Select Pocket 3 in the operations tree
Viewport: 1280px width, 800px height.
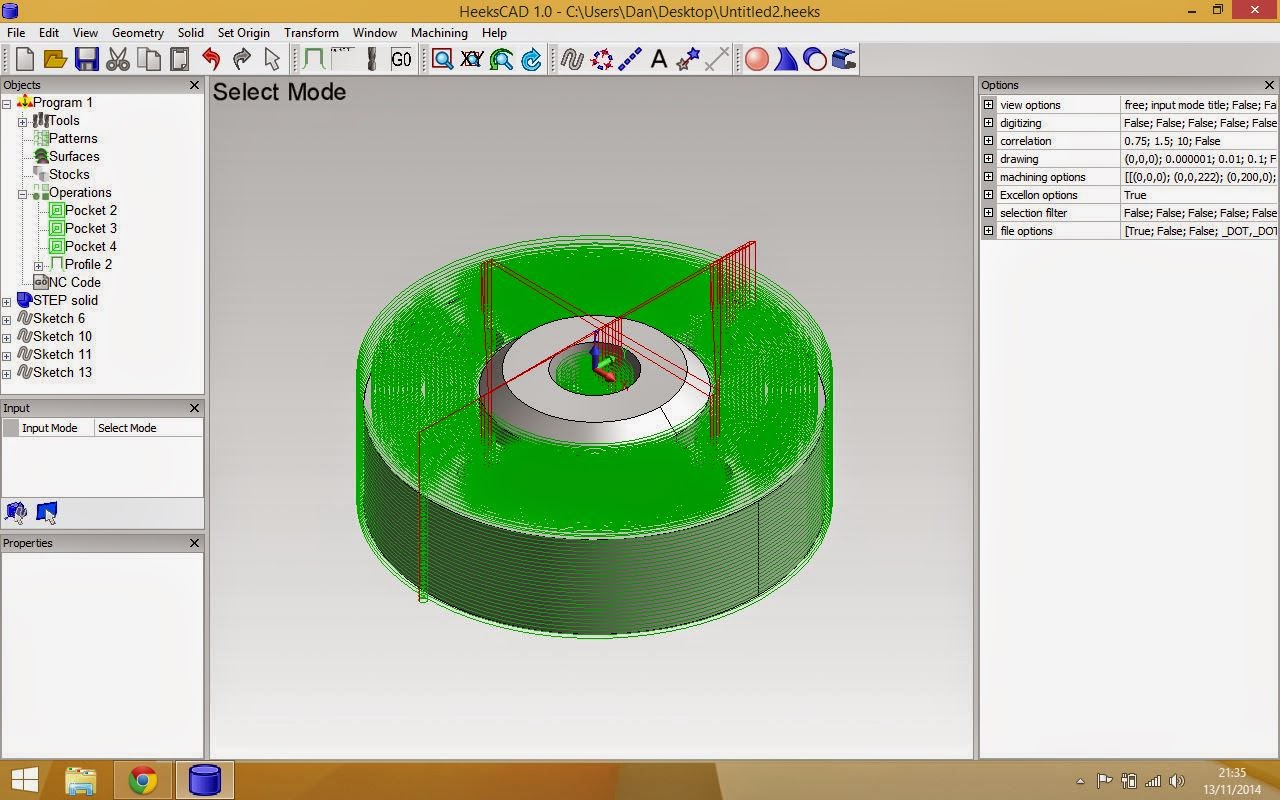point(90,228)
